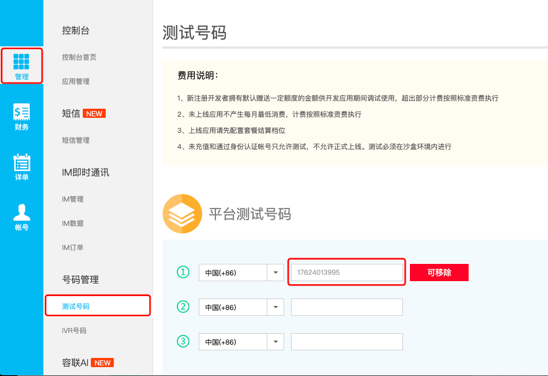The width and height of the screenshot is (548, 376).
Task: Go to 短信管理 menu item
Action: point(75,140)
